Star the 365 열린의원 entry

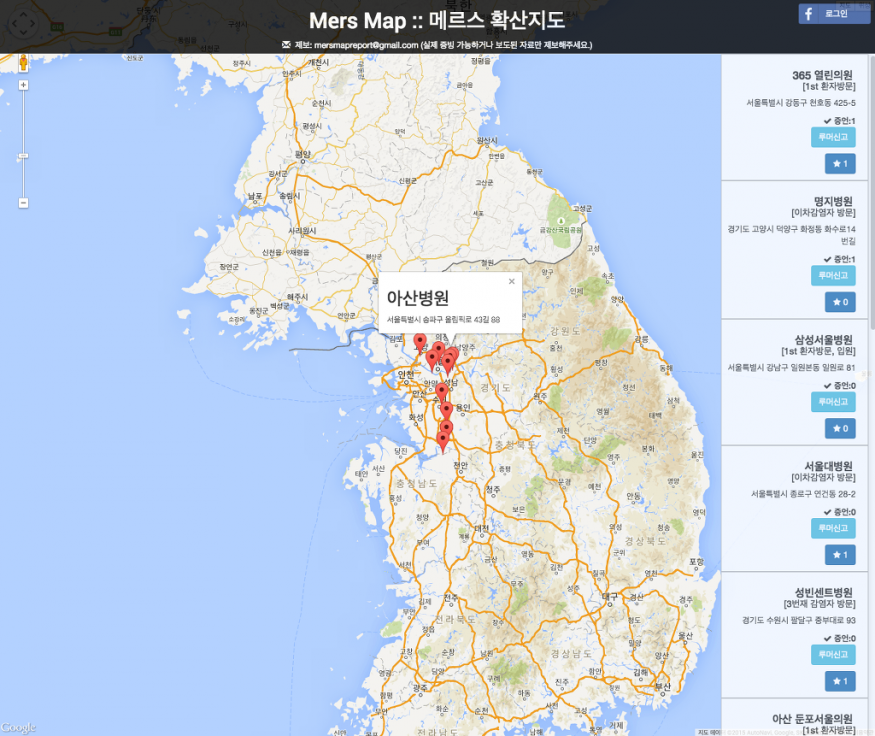[x=839, y=163]
